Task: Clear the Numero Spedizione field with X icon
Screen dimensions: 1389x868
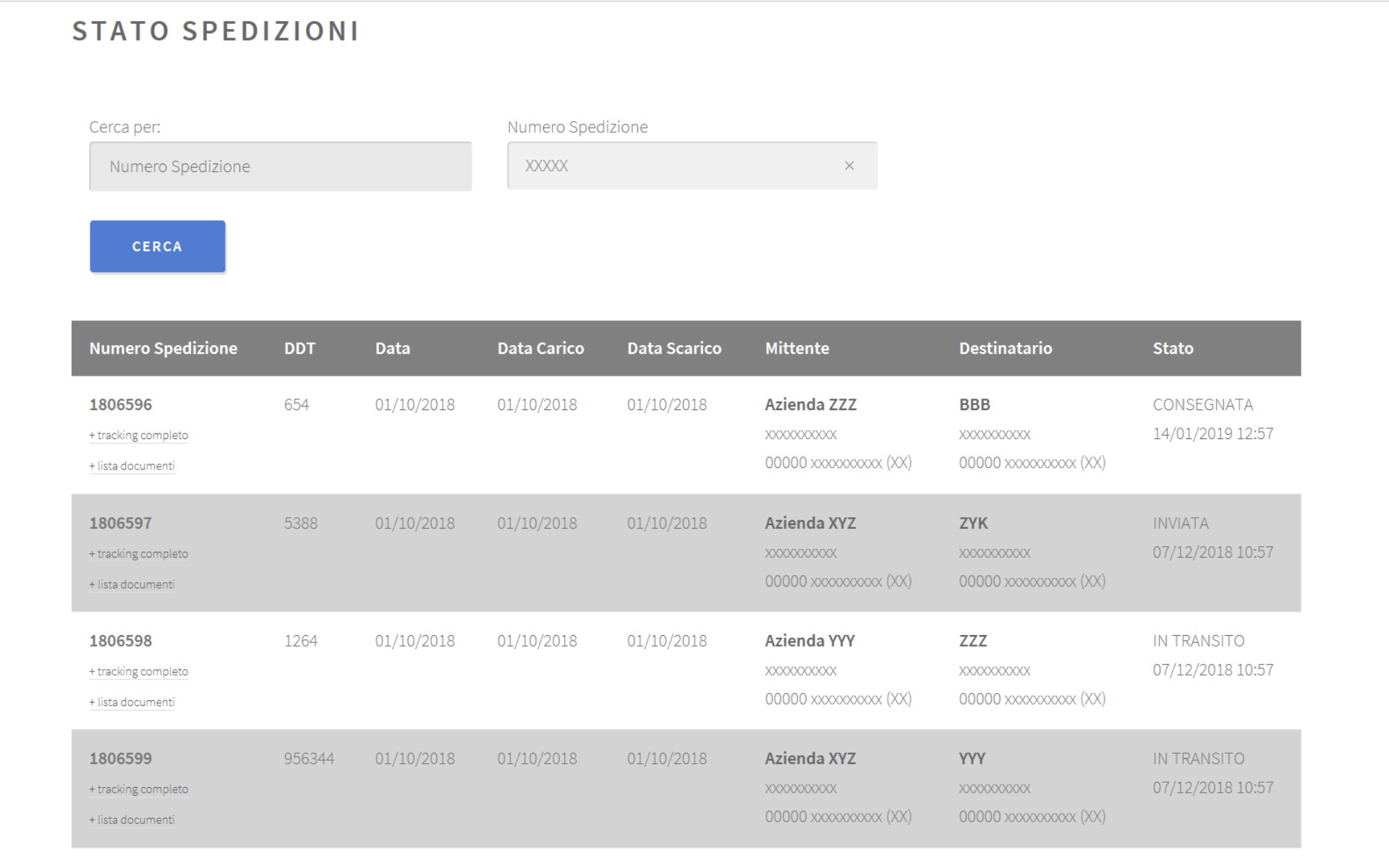Action: (x=849, y=166)
